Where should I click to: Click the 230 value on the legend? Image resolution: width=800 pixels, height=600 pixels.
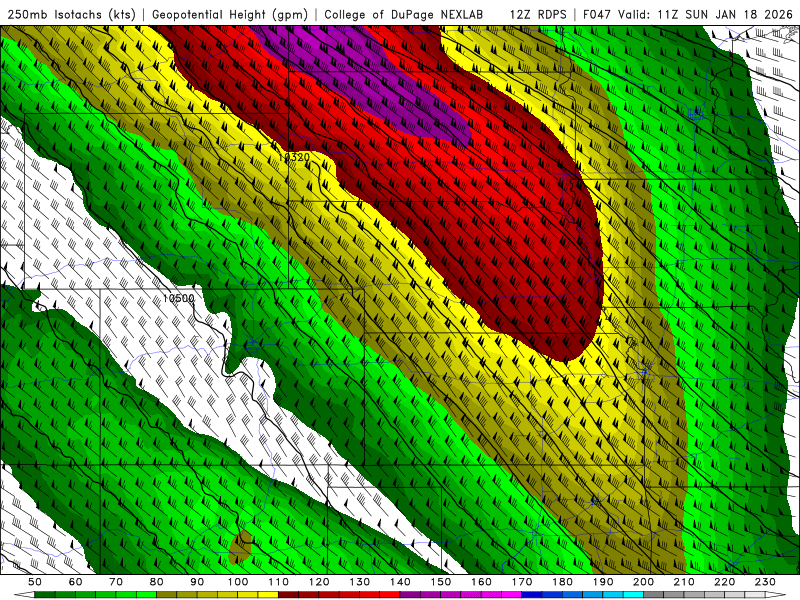[765, 582]
